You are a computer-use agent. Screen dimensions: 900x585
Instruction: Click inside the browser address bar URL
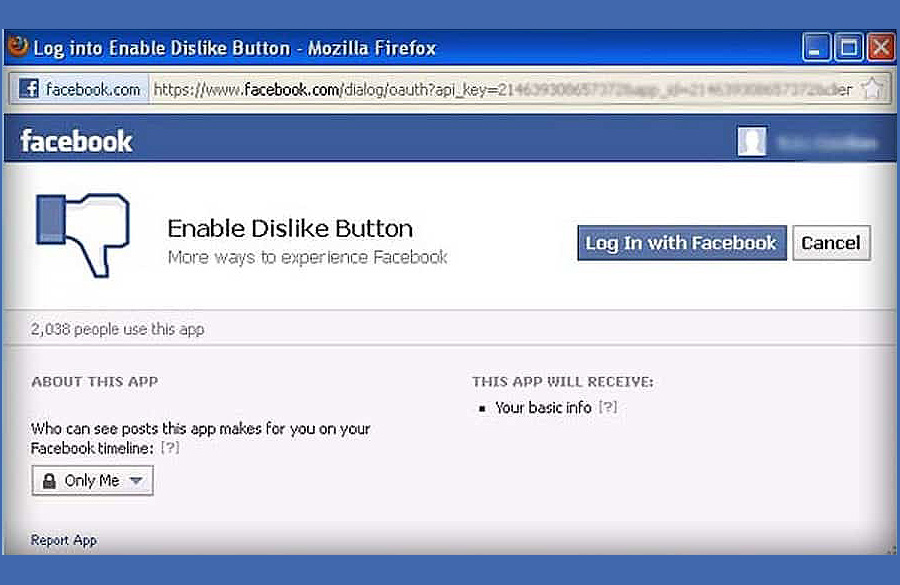[x=400, y=89]
